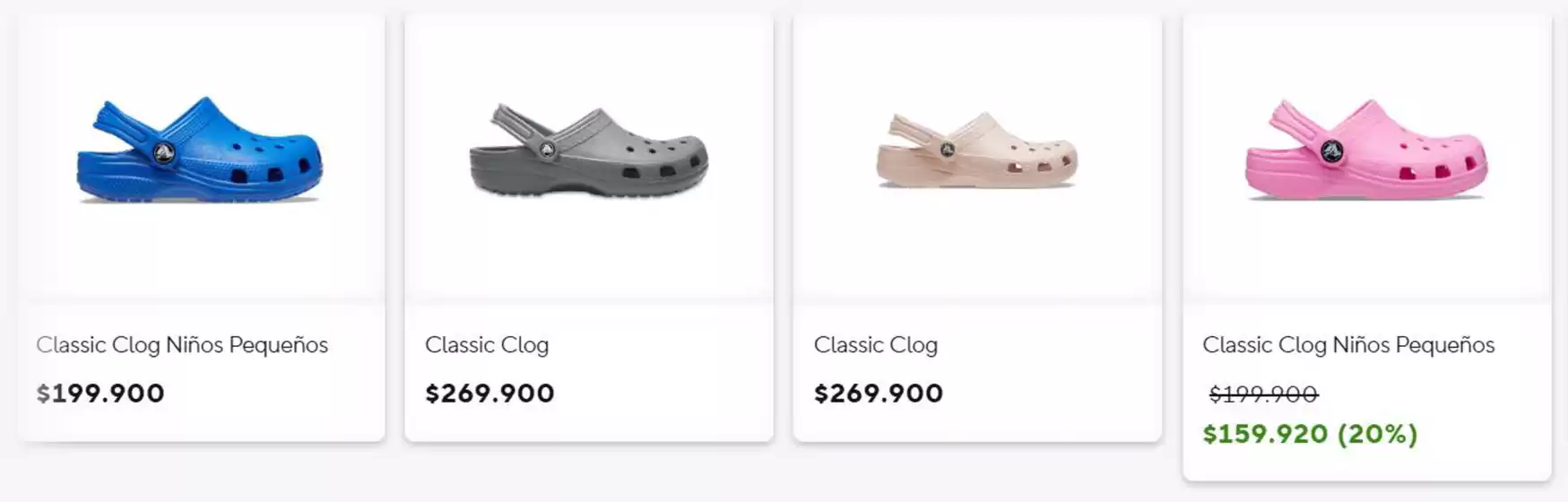1568x502 pixels.
Task: Click the Crocs logo rivet on gray clog
Action: coord(547,150)
